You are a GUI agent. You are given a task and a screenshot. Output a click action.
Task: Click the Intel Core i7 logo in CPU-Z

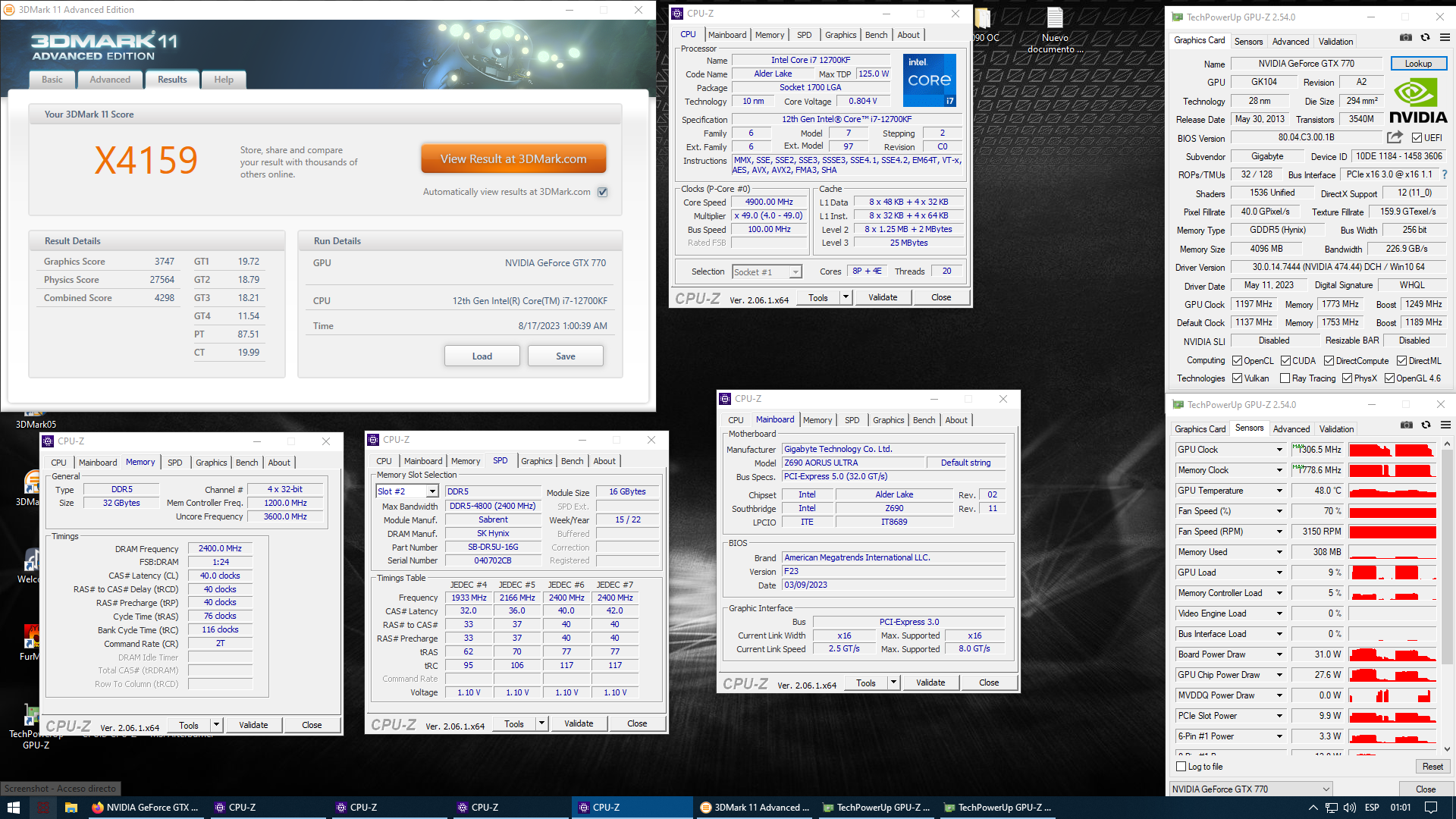click(x=930, y=80)
